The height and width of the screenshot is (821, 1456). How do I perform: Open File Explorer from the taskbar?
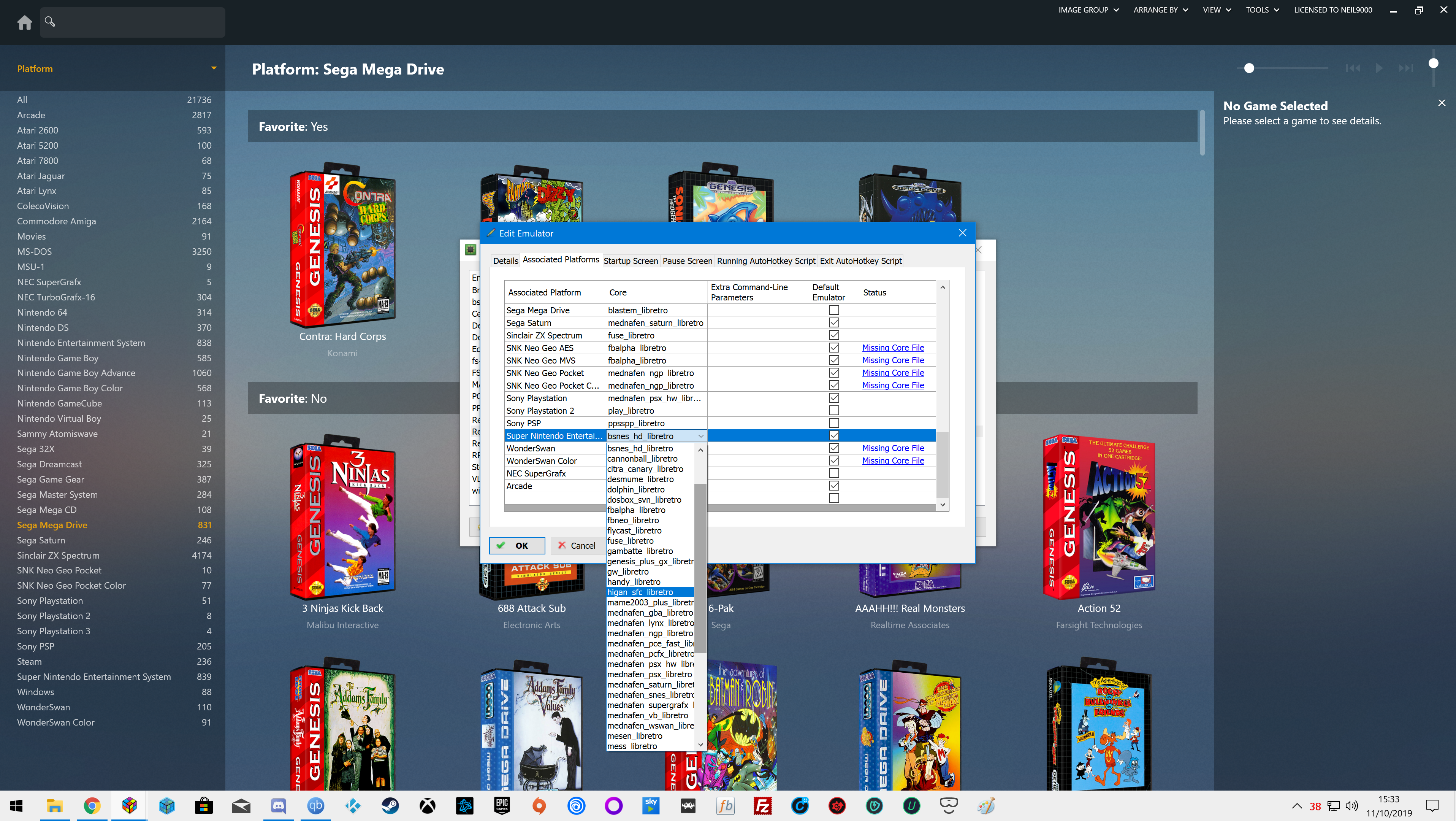54,806
